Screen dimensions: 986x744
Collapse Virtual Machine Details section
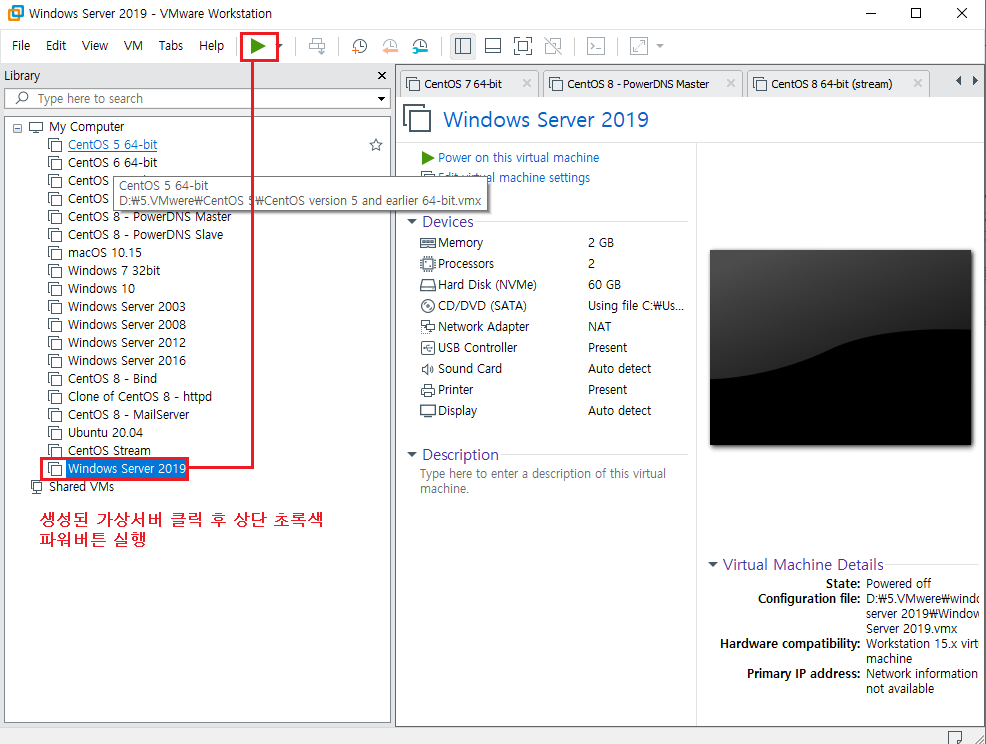[x=712, y=565]
